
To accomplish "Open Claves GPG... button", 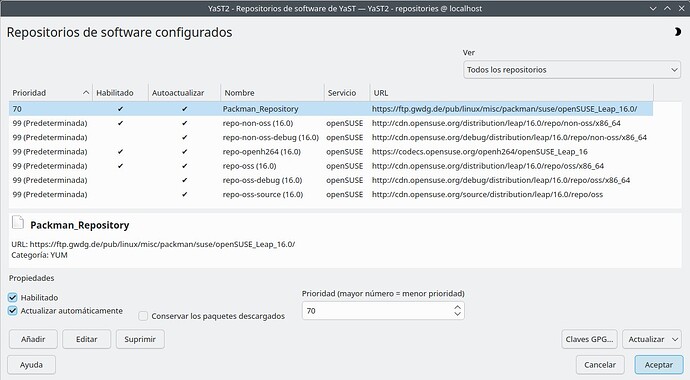I will click(x=589, y=339).
